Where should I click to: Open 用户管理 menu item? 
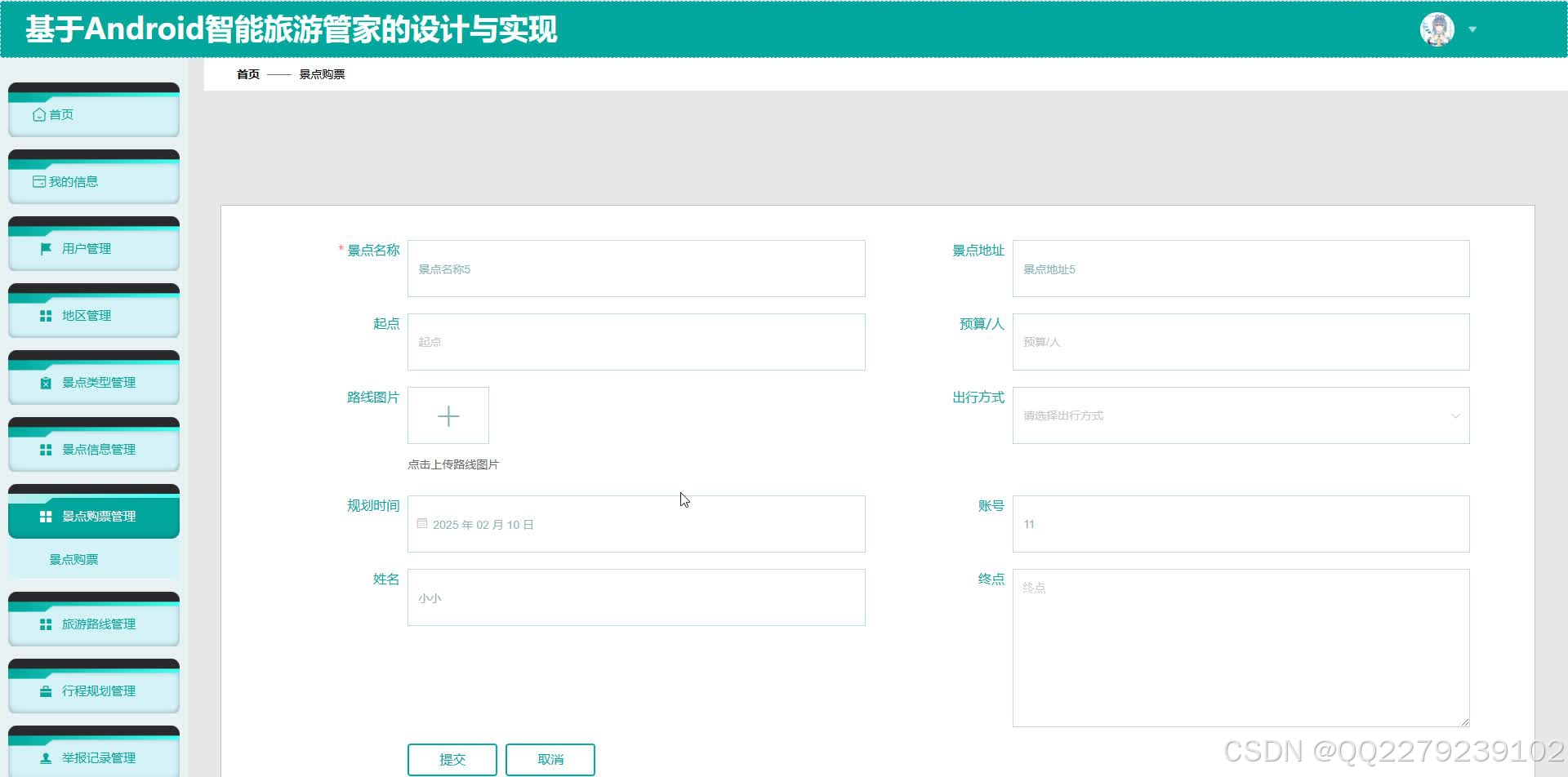click(x=94, y=244)
